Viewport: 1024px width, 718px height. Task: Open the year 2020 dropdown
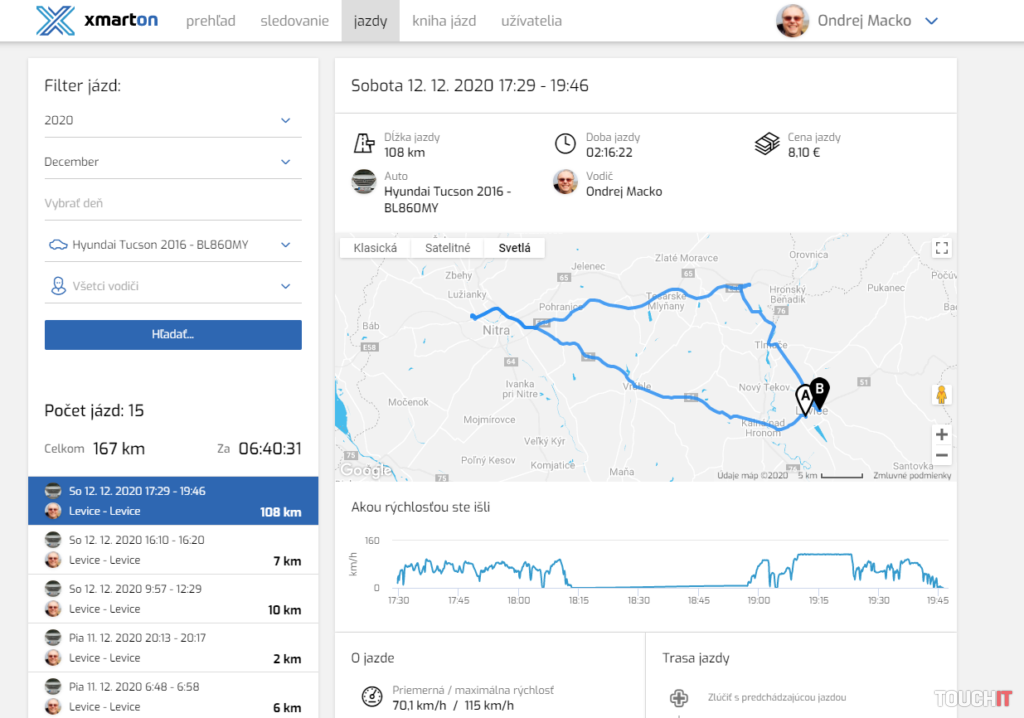[x=173, y=120]
